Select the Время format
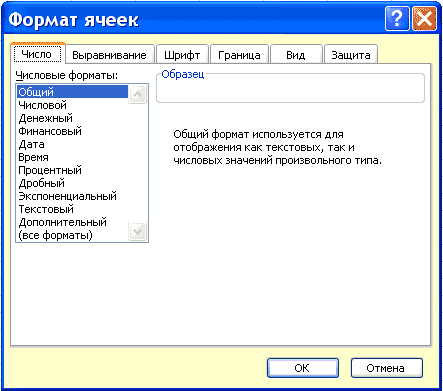The image size is (443, 391). tap(72, 157)
